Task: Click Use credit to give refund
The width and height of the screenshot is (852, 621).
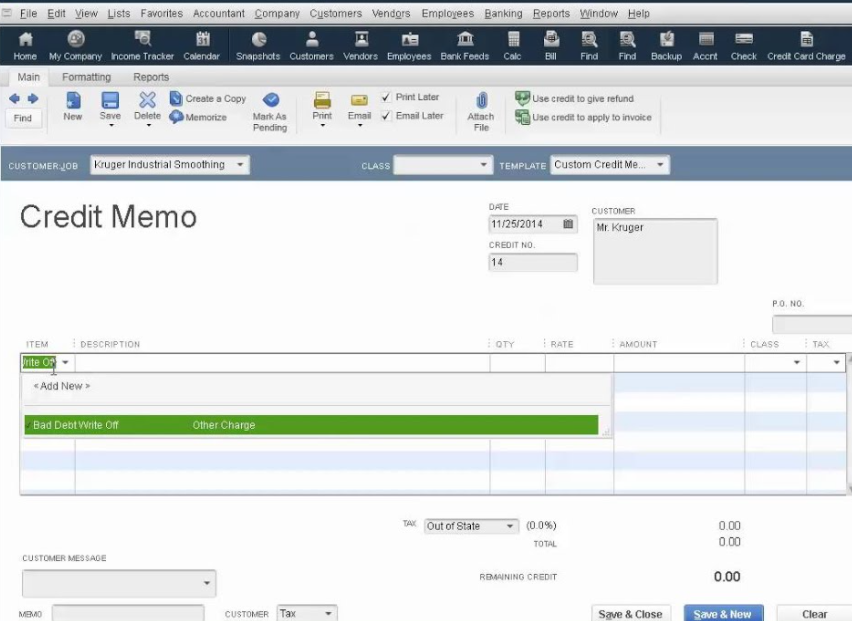Action: 574,98
